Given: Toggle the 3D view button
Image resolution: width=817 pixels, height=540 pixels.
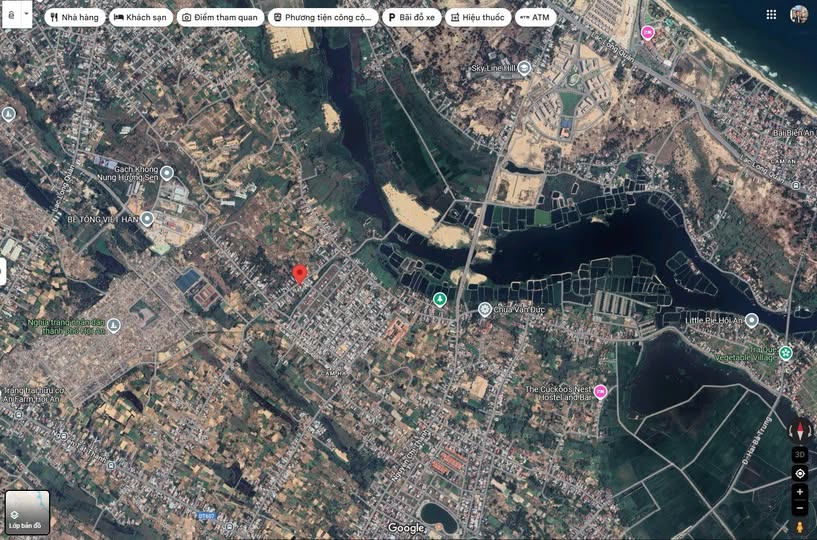Looking at the screenshot, I should pyautogui.click(x=800, y=453).
